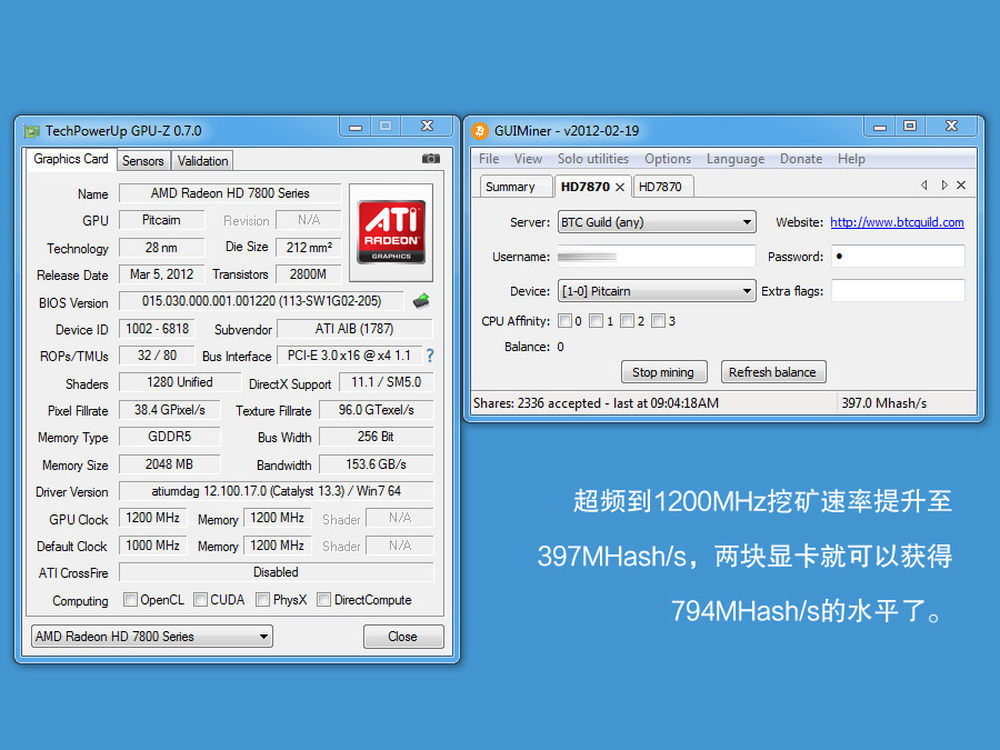This screenshot has width=1000, height=750.
Task: Open the GPU selector dropdown in GPU-Z
Action: click(x=152, y=636)
